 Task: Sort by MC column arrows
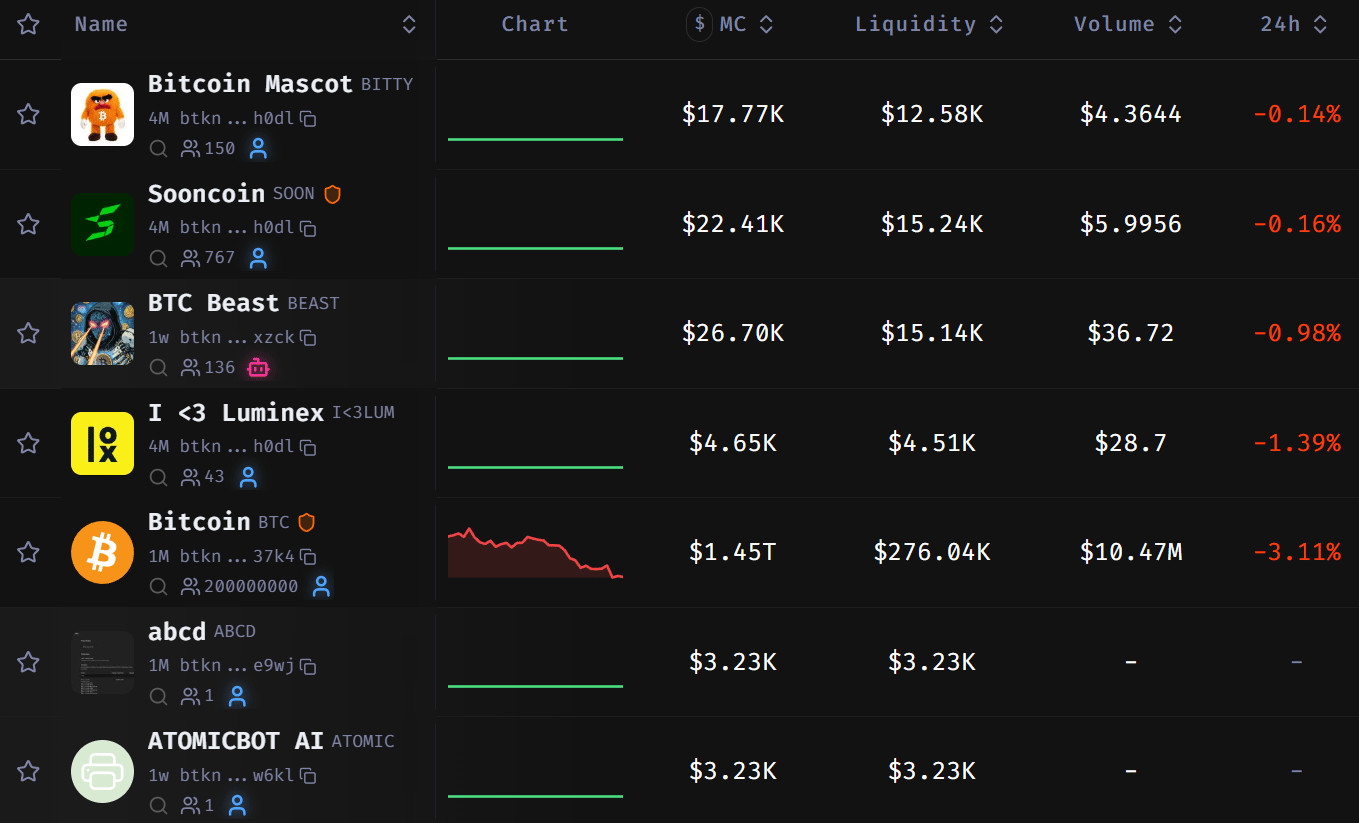click(766, 24)
